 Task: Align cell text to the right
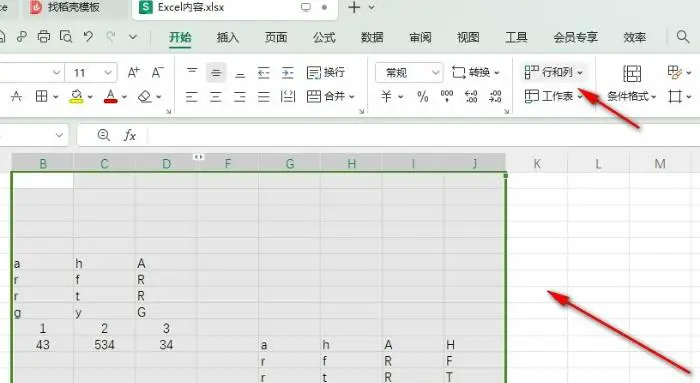click(240, 96)
